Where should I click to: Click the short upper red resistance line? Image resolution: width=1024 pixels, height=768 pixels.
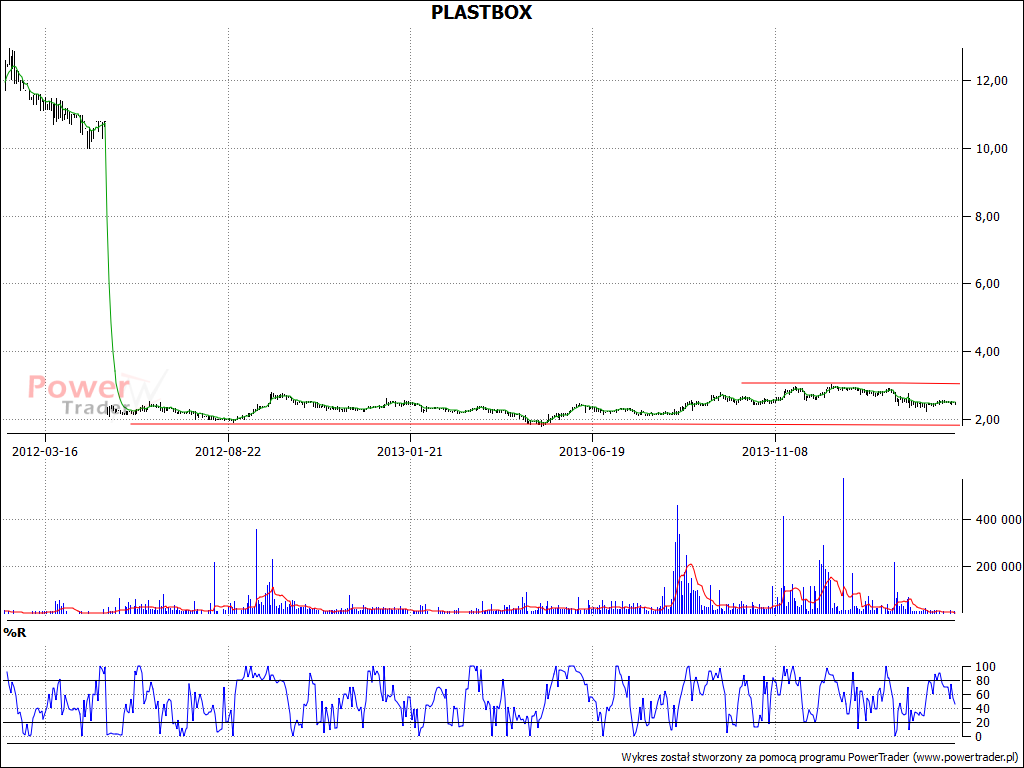point(850,383)
